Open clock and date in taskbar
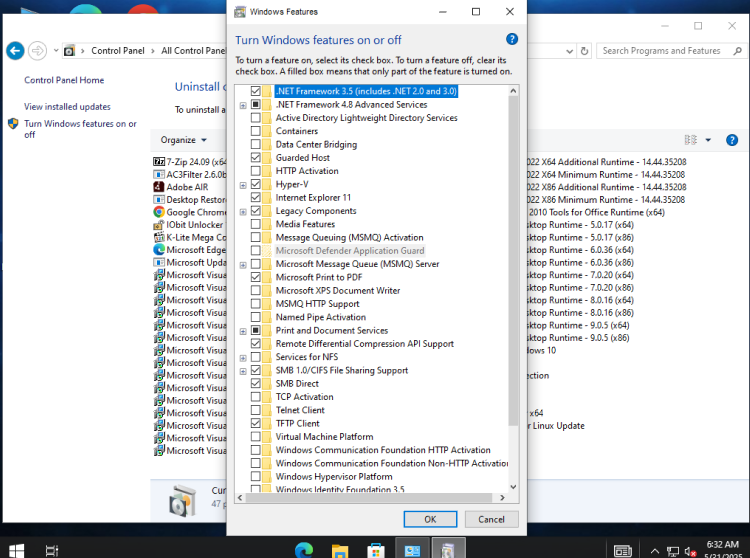 (x=724, y=550)
